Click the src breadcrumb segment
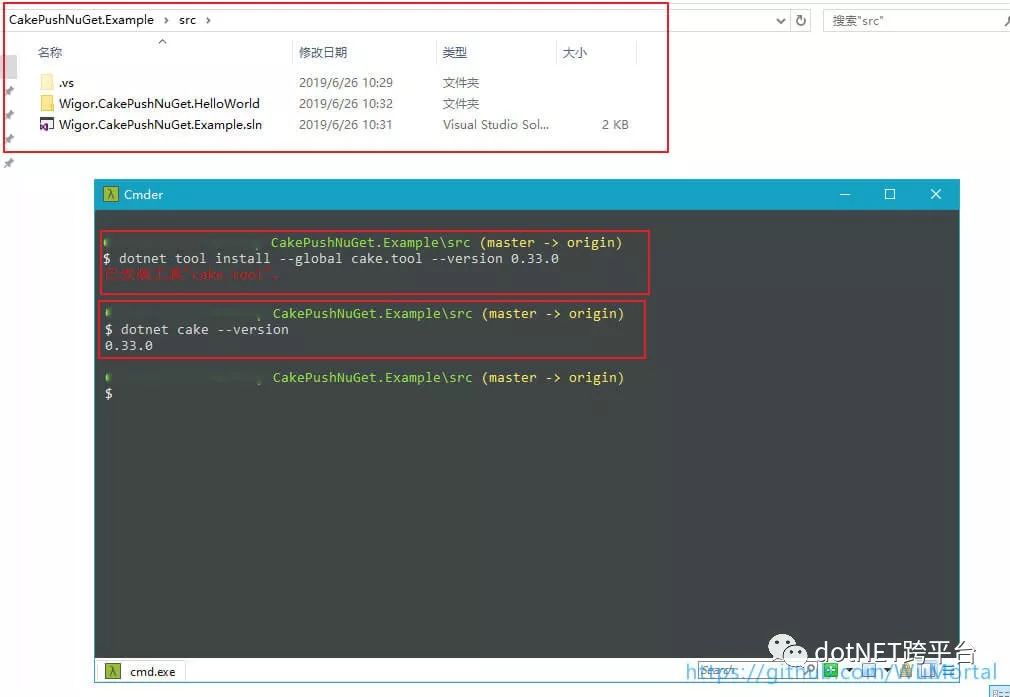Viewport: 1010px width, 697px height. (x=187, y=20)
